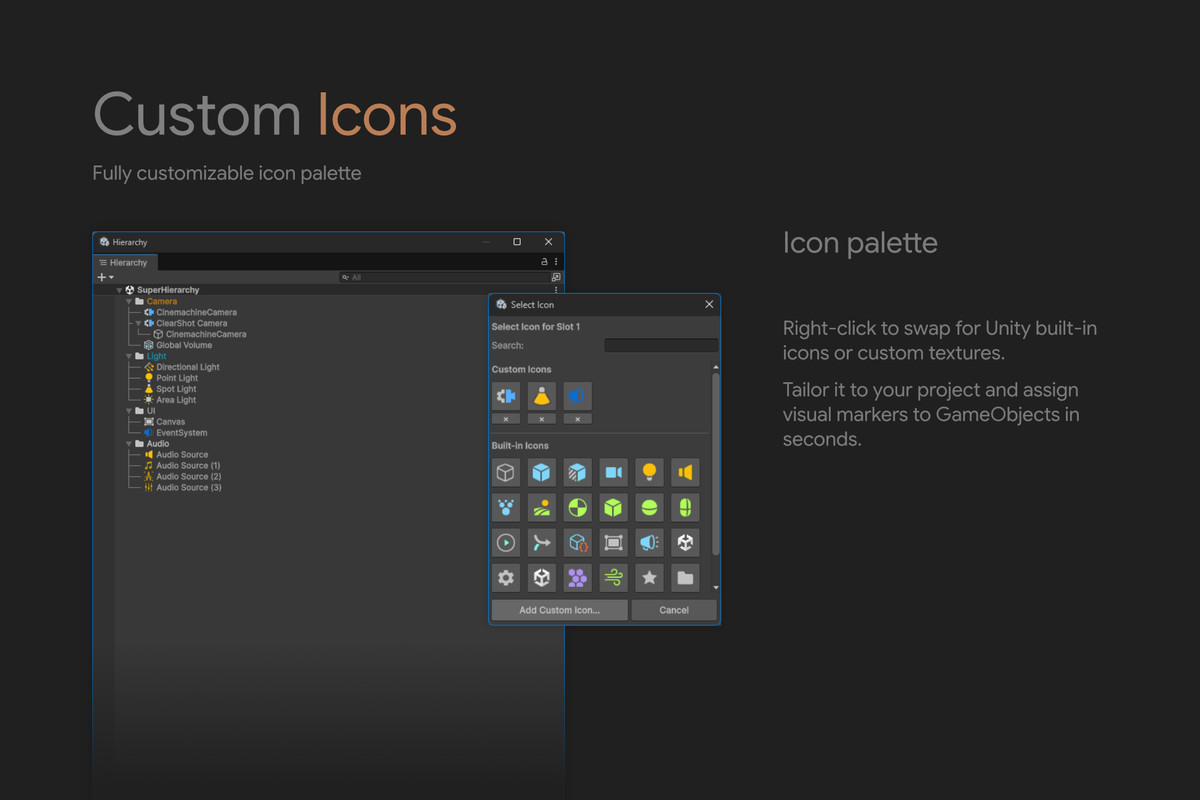Click the icon list scroll-down arrow
Image resolution: width=1200 pixels, height=800 pixels.
click(x=716, y=588)
